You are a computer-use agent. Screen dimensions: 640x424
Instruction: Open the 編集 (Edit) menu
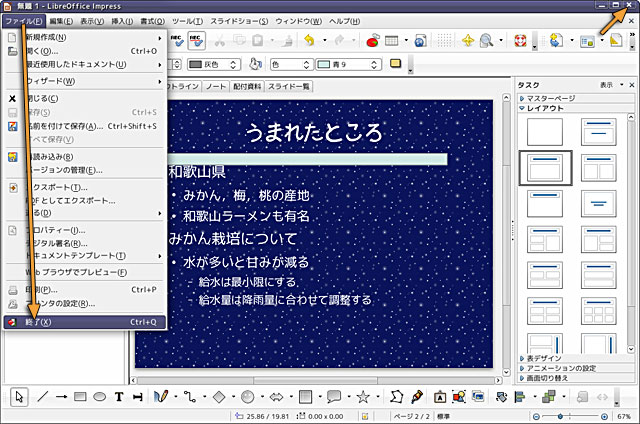(60, 21)
